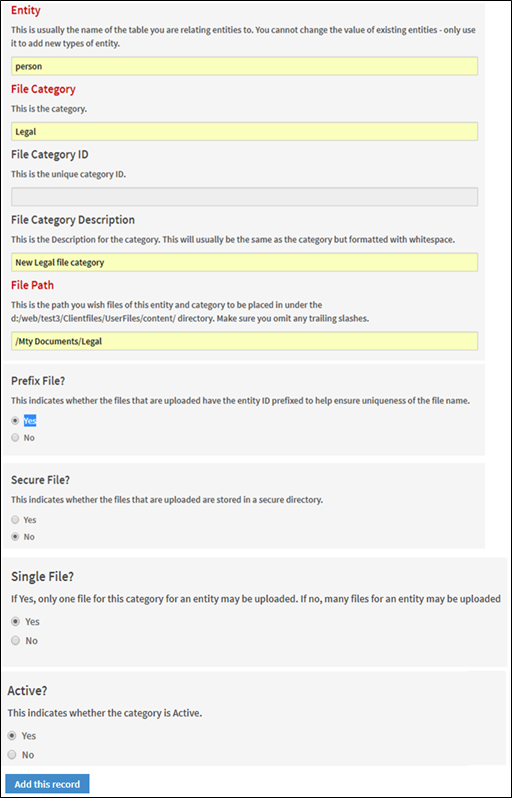Click the text 'This is the unique category ID.'
This screenshot has width=515, height=801.
click(68, 174)
